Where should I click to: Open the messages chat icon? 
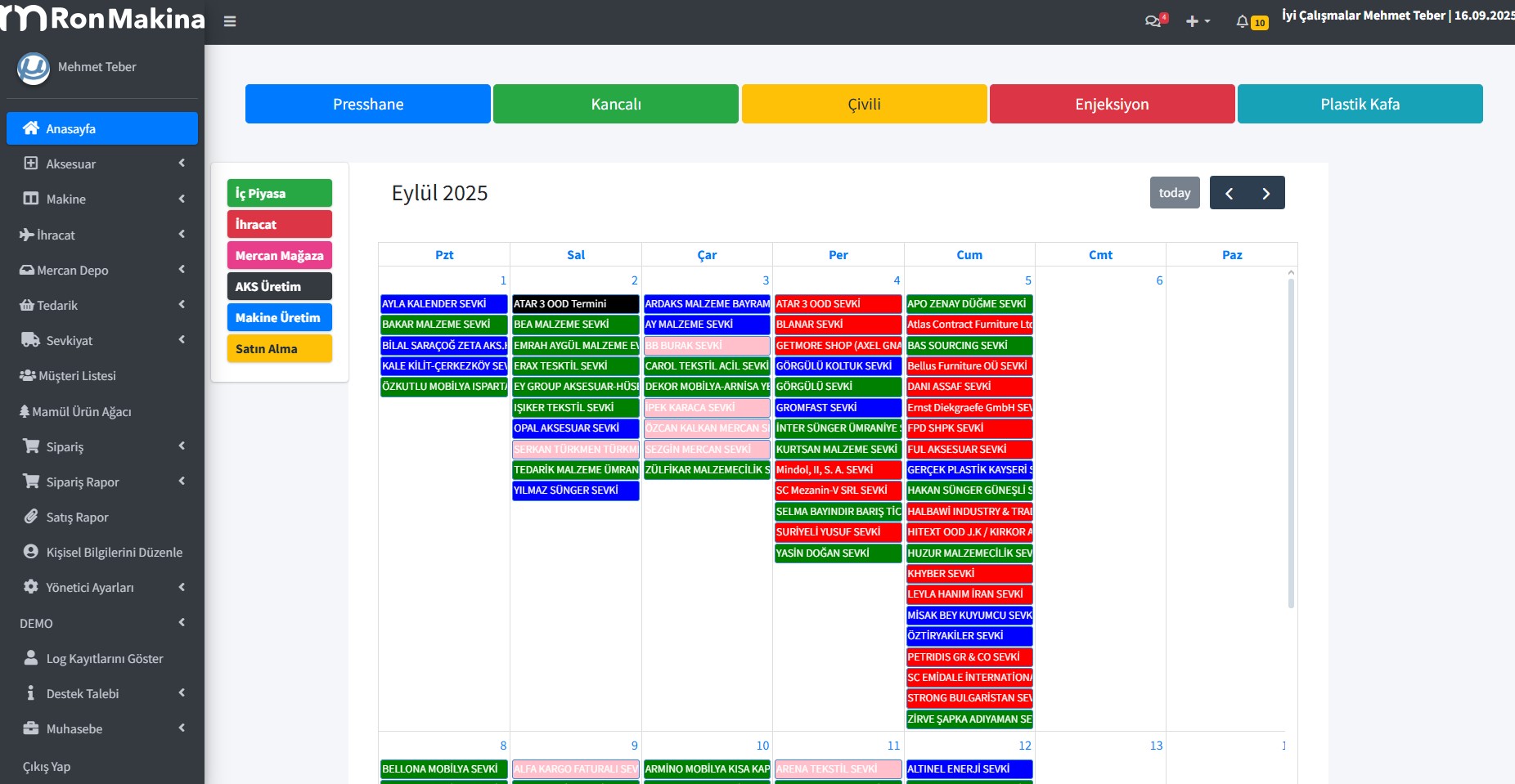pos(1153,21)
